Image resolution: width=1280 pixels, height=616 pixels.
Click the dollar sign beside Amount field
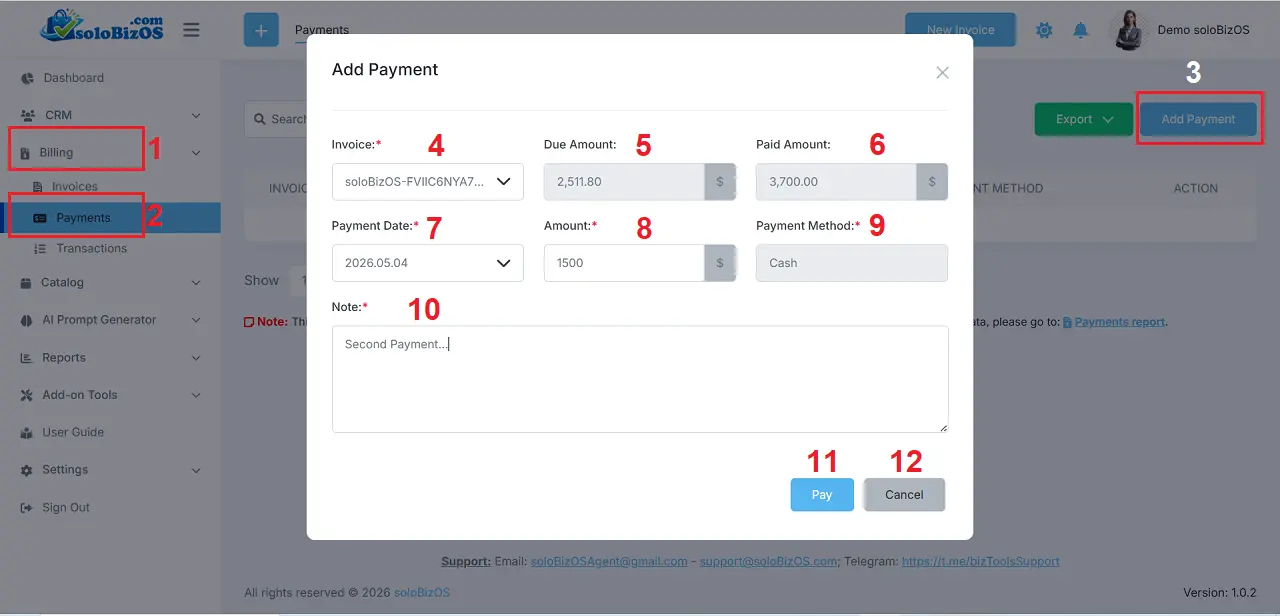coord(720,263)
